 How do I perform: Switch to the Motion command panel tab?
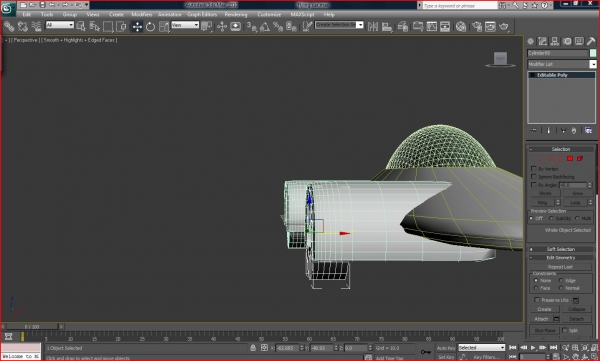click(567, 41)
